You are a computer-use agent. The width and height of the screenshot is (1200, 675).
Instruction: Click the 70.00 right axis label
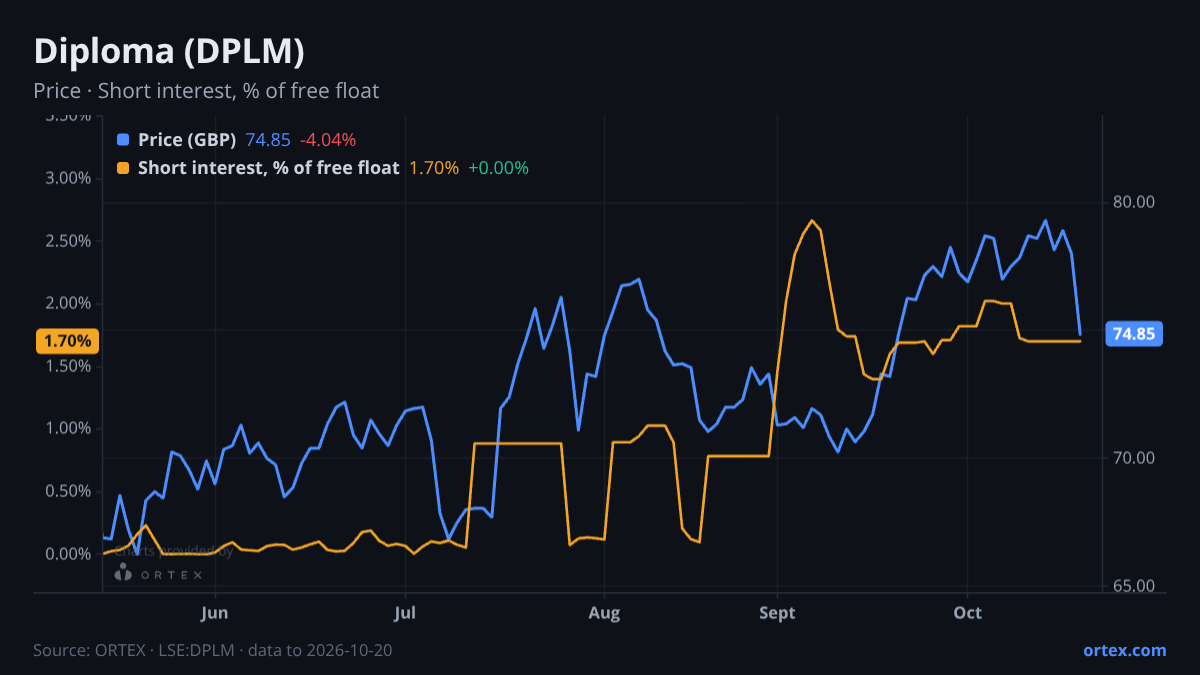[1134, 458]
